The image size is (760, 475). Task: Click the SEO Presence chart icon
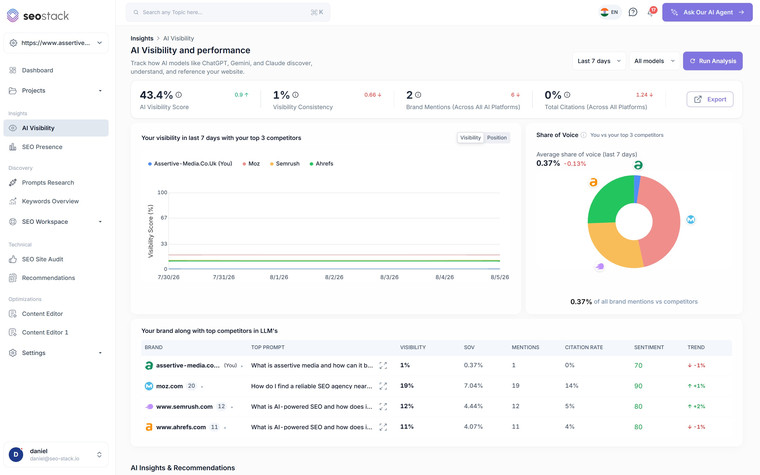coord(13,147)
